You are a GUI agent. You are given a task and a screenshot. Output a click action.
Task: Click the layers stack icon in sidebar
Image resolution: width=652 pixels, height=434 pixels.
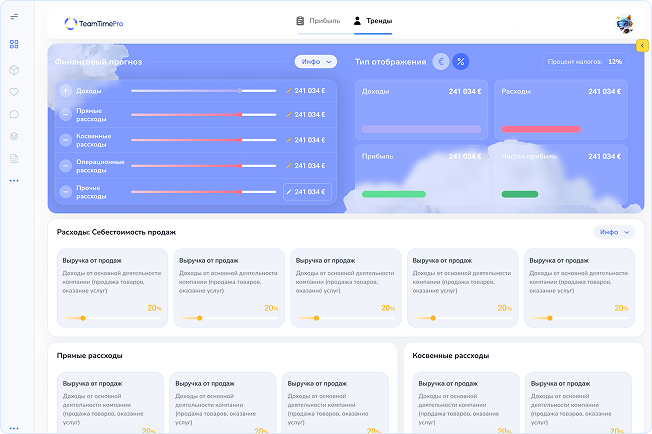click(x=14, y=136)
